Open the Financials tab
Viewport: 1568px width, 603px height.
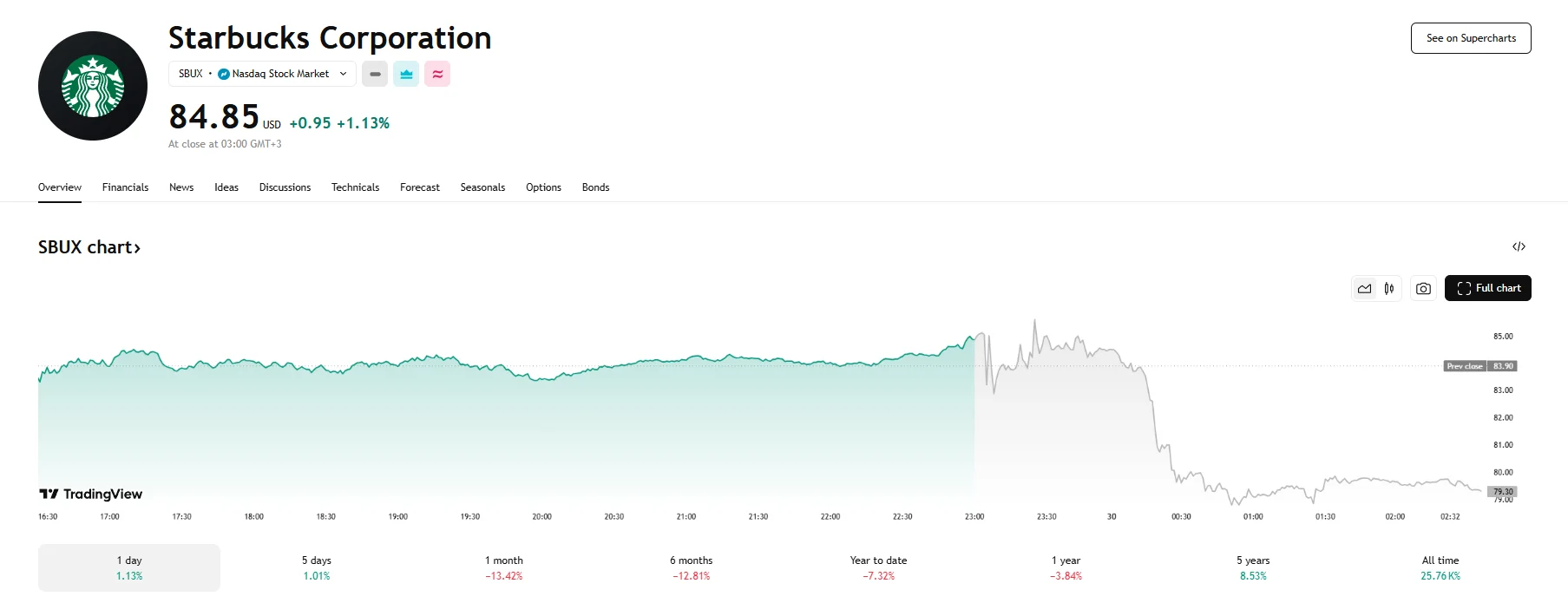coord(125,187)
